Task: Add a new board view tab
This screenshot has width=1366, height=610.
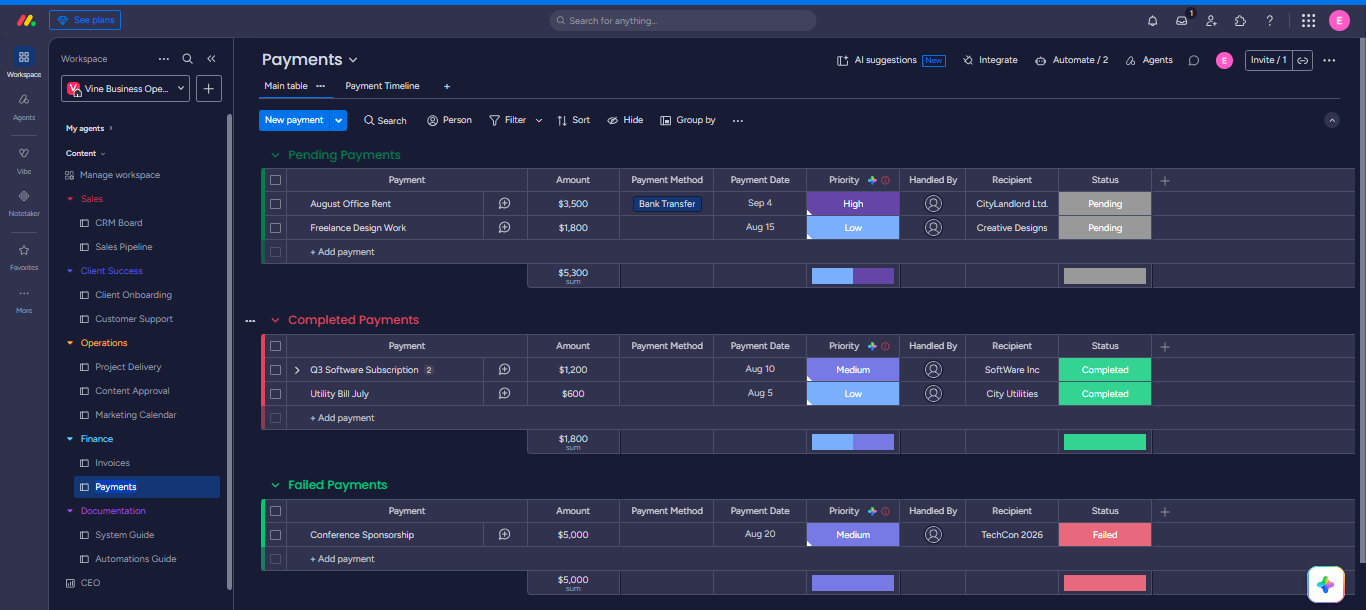Action: tap(447, 87)
